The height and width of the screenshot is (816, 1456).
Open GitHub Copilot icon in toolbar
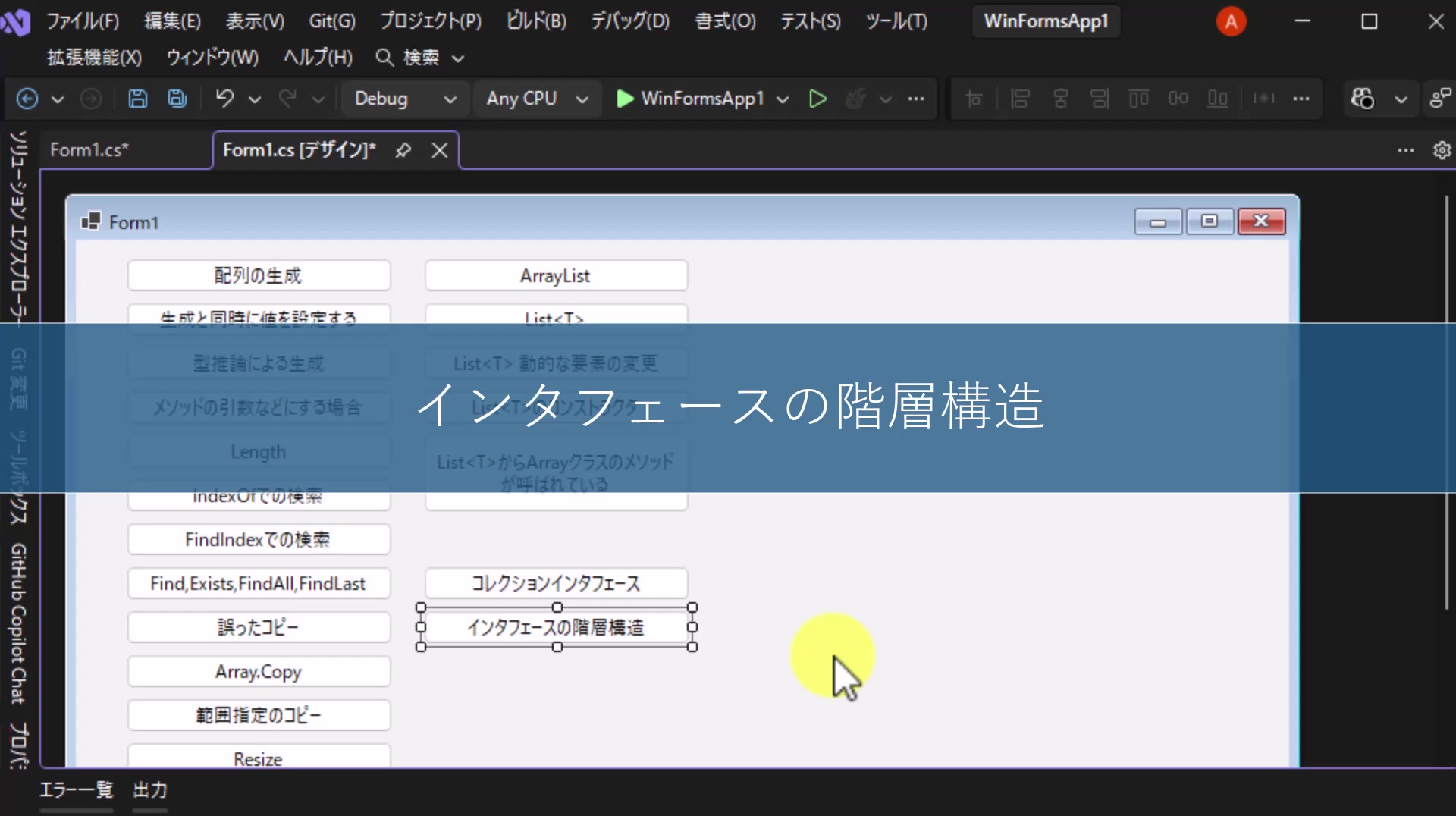tap(1363, 99)
